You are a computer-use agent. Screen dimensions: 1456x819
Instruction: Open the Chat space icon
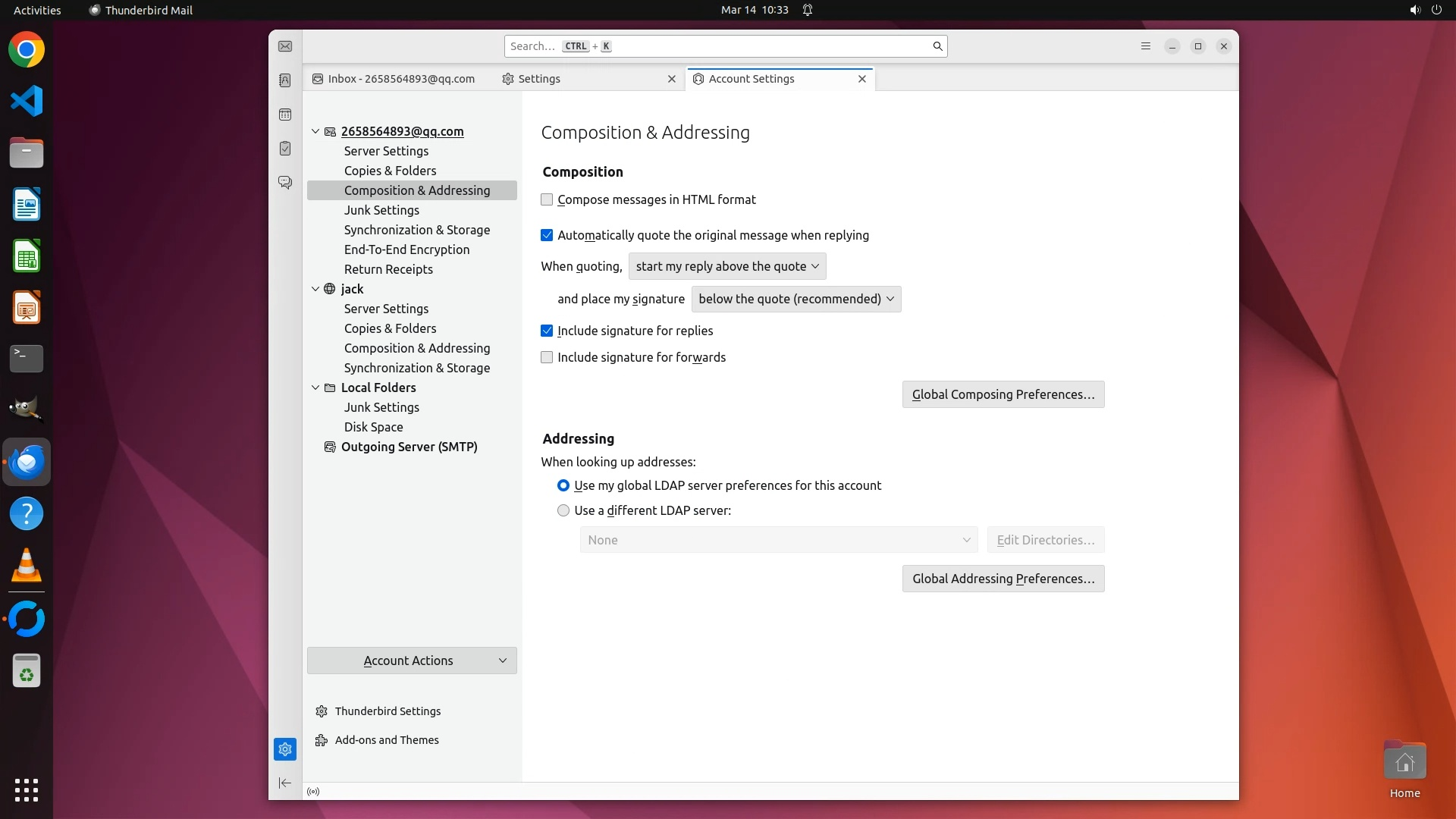(x=285, y=183)
